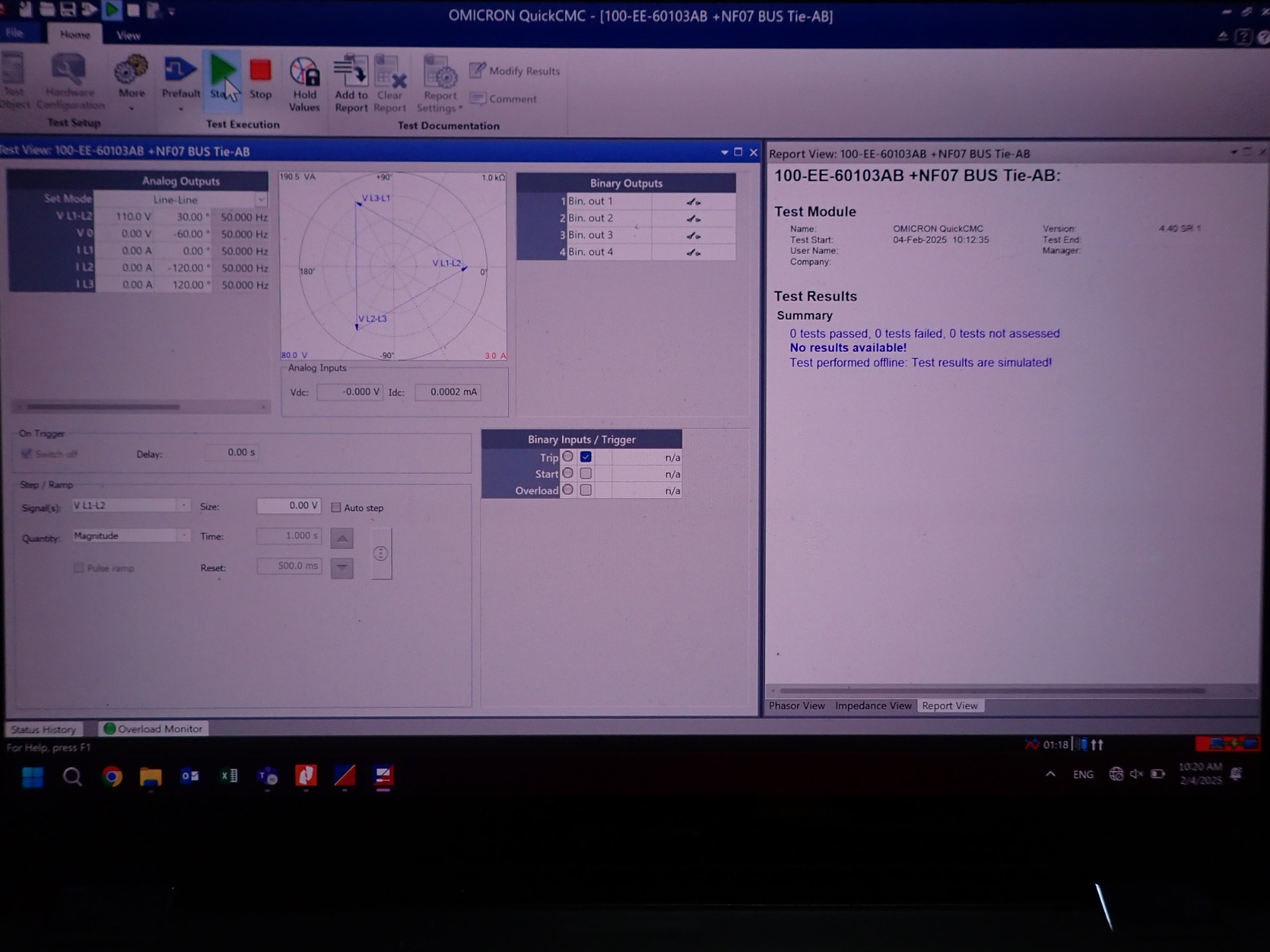
Task: Switch to the View ribbon tab
Action: click(128, 35)
